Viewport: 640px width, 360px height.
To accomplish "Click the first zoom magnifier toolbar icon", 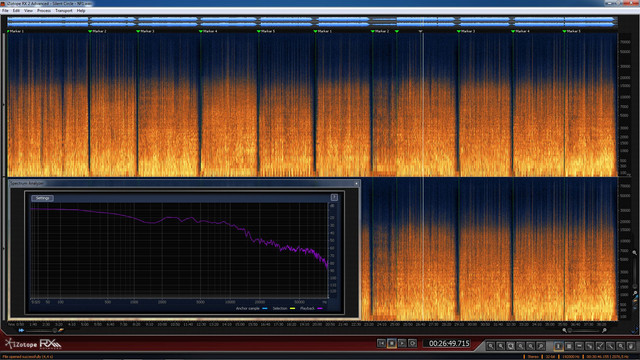I will click(491, 346).
